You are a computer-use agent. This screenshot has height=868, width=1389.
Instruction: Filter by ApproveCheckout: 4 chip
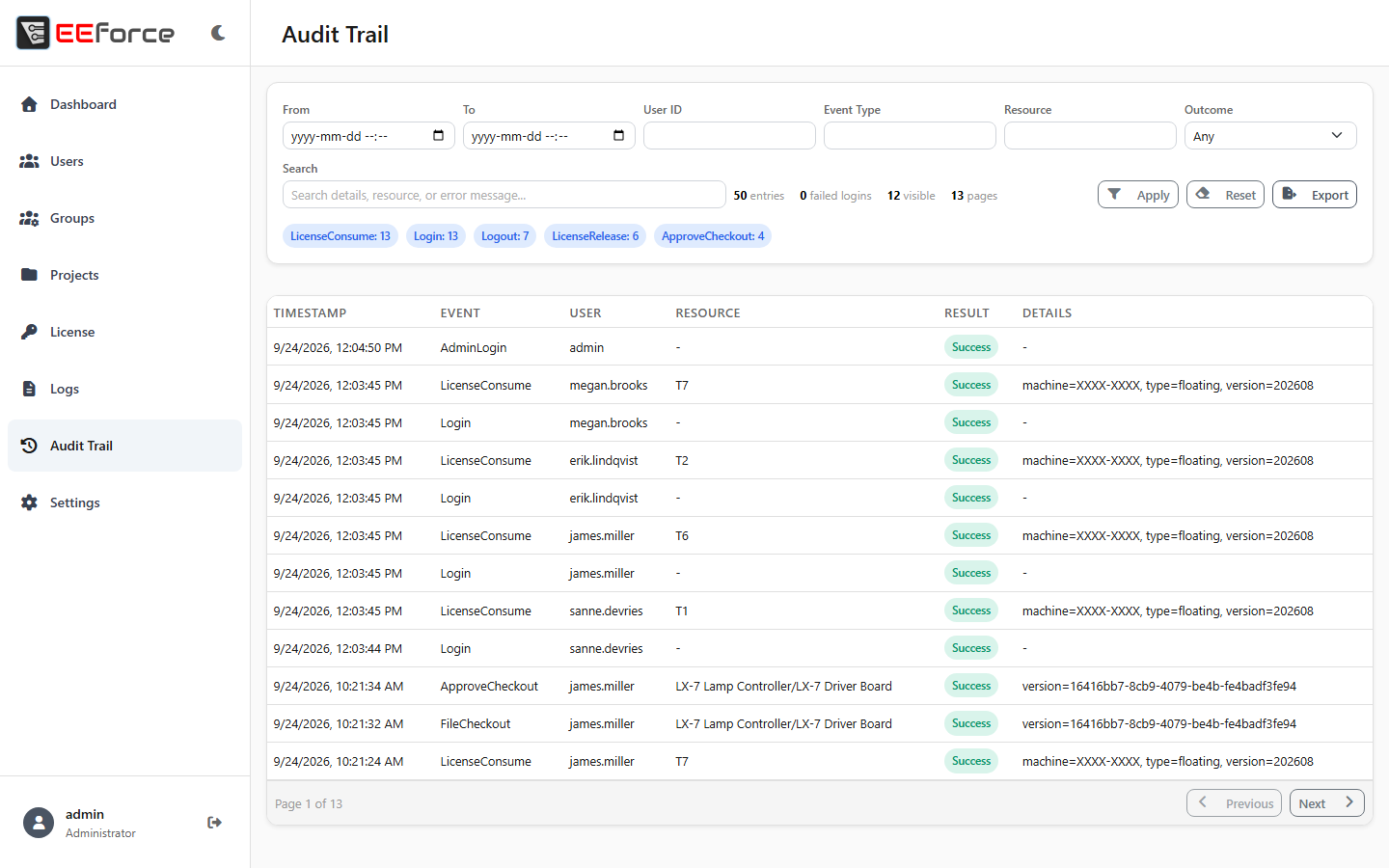[713, 236]
